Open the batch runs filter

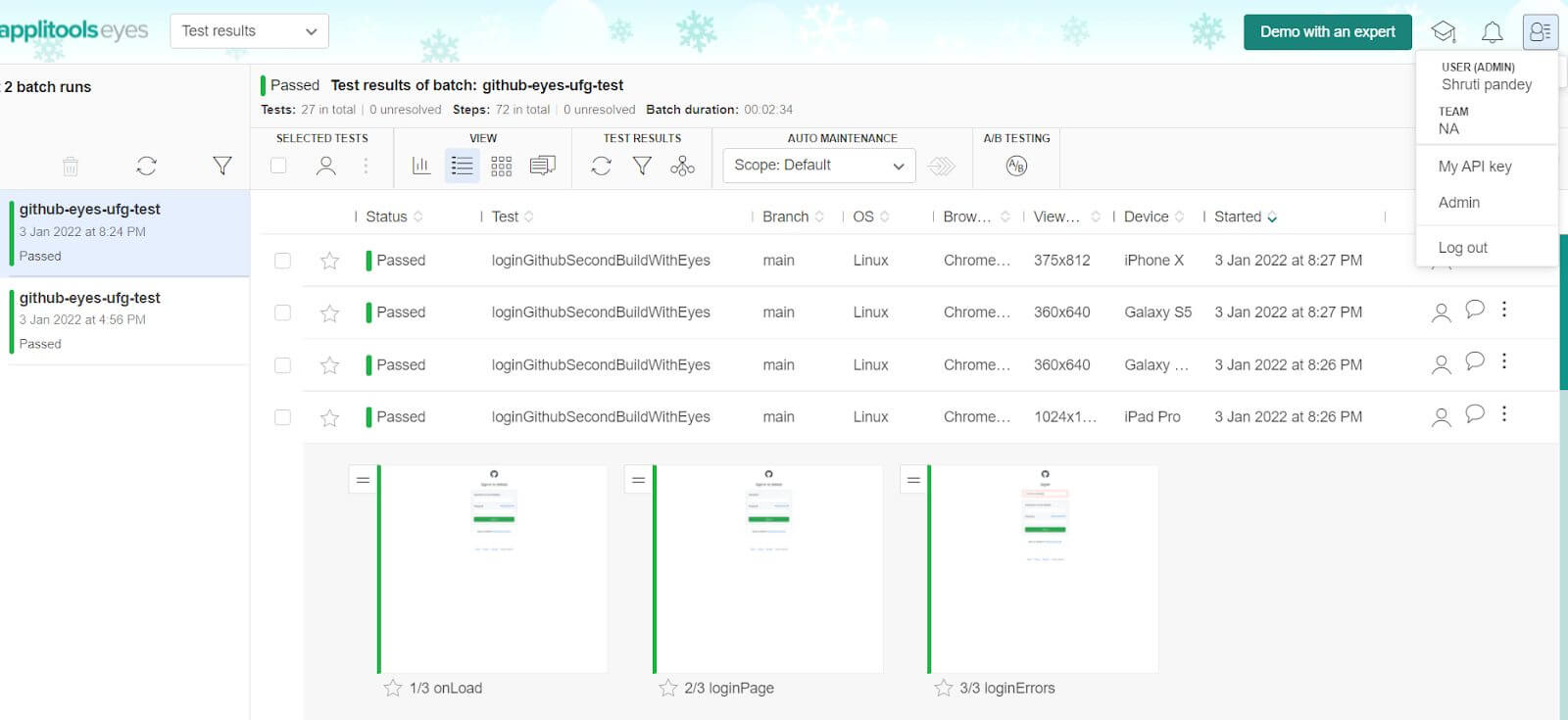pyautogui.click(x=222, y=167)
